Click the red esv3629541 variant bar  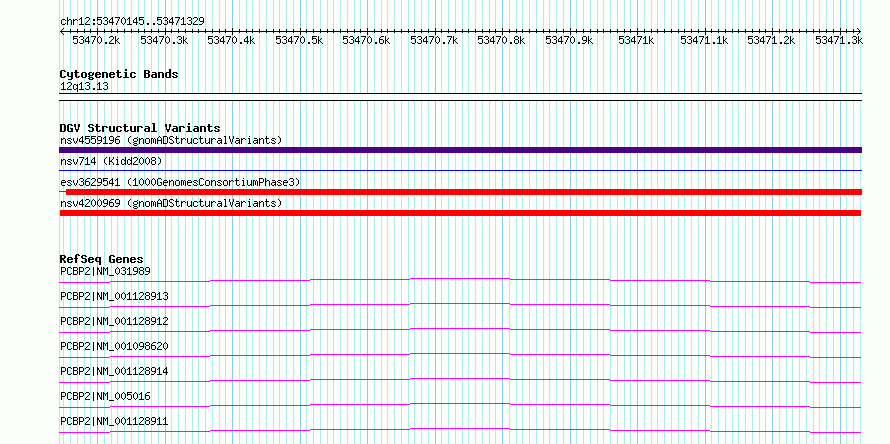point(460,192)
